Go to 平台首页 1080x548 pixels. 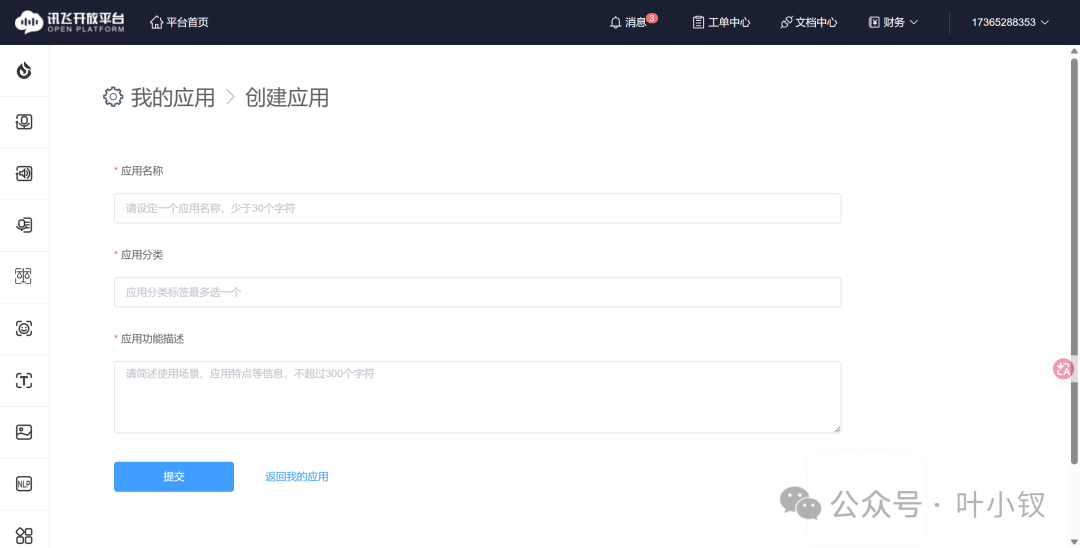[x=179, y=22]
